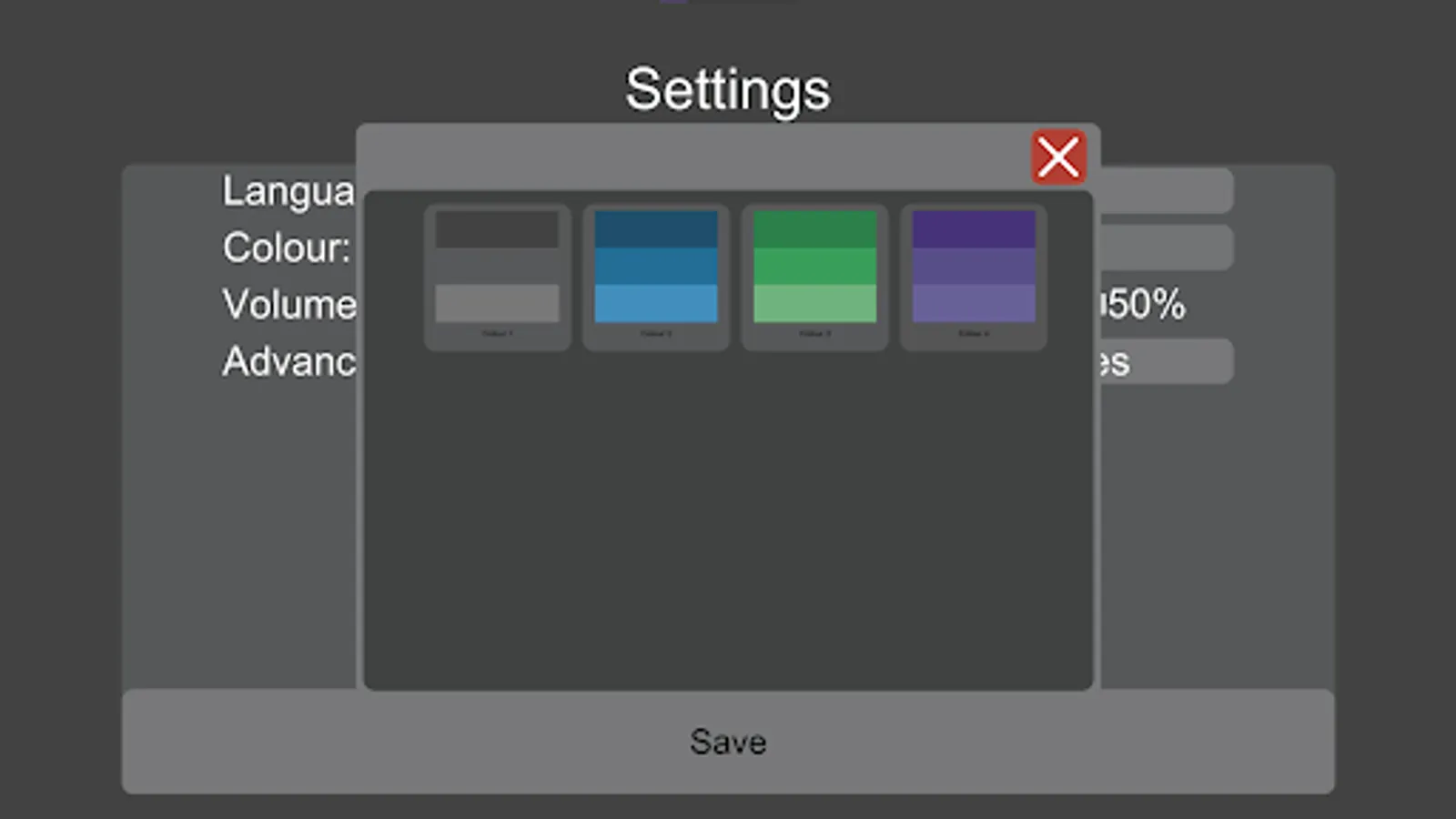Click the Language label

pos(288,191)
